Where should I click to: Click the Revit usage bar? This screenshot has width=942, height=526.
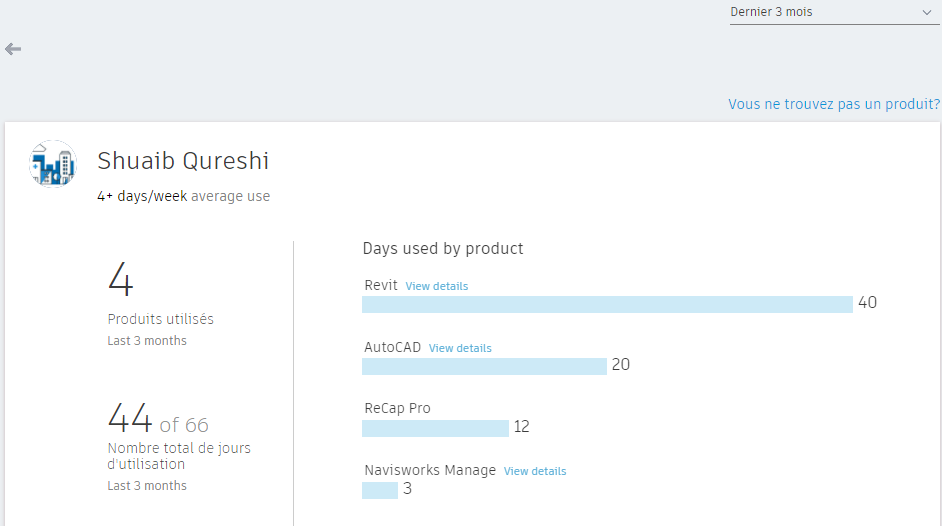click(x=607, y=304)
